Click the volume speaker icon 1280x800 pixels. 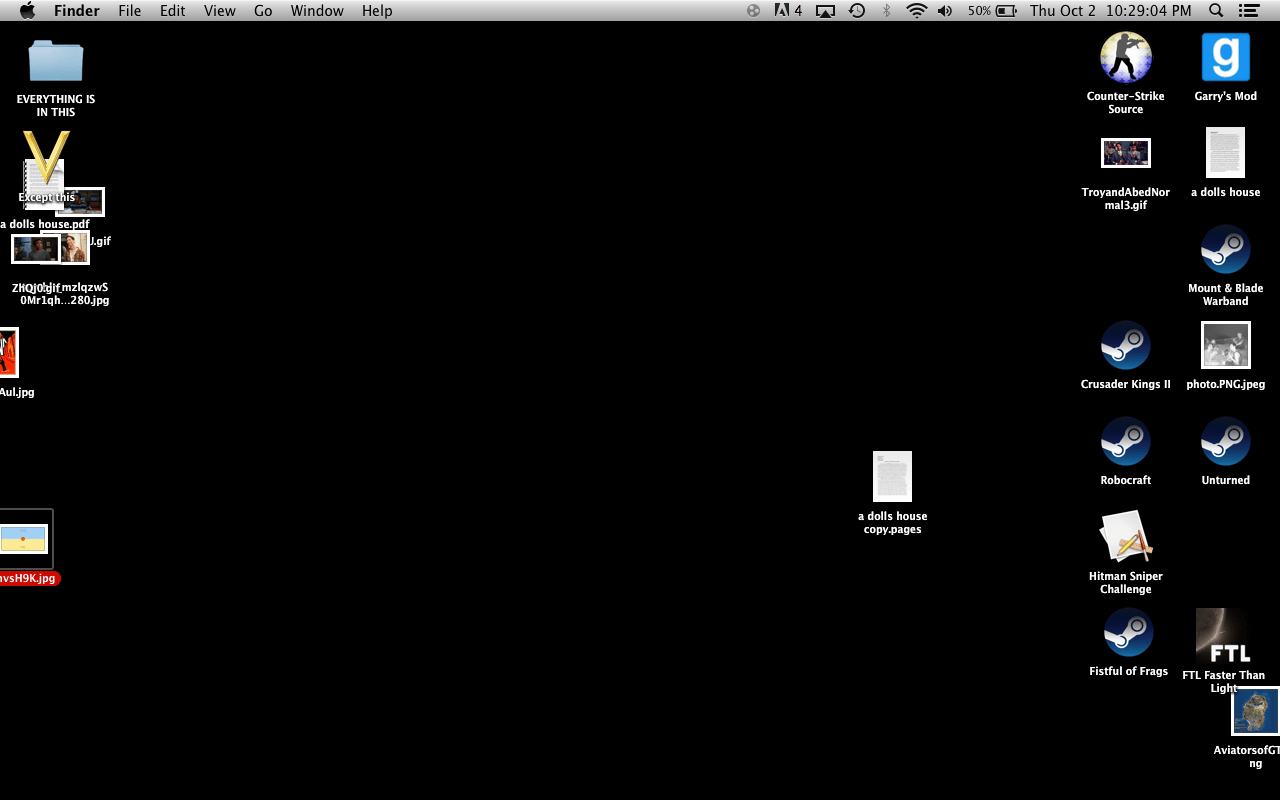pos(945,11)
